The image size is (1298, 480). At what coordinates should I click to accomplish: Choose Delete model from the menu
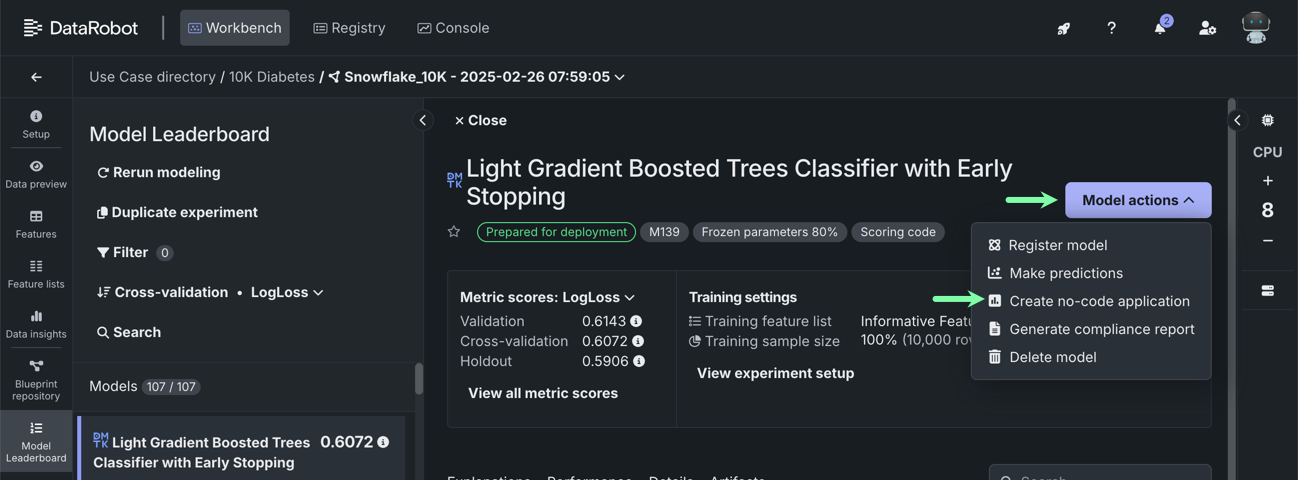tap(1052, 357)
